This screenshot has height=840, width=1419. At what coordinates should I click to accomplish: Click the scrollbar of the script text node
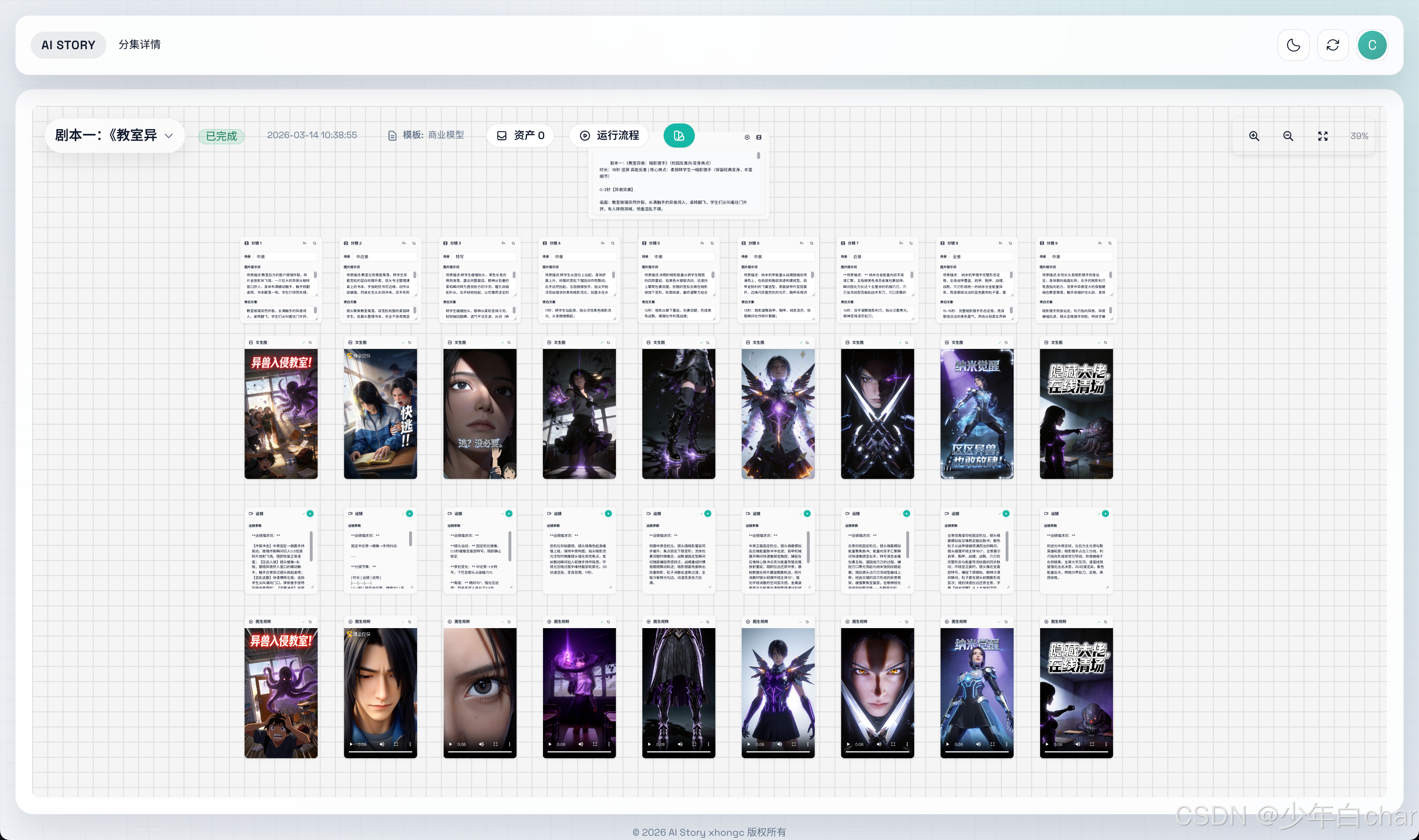point(759,156)
